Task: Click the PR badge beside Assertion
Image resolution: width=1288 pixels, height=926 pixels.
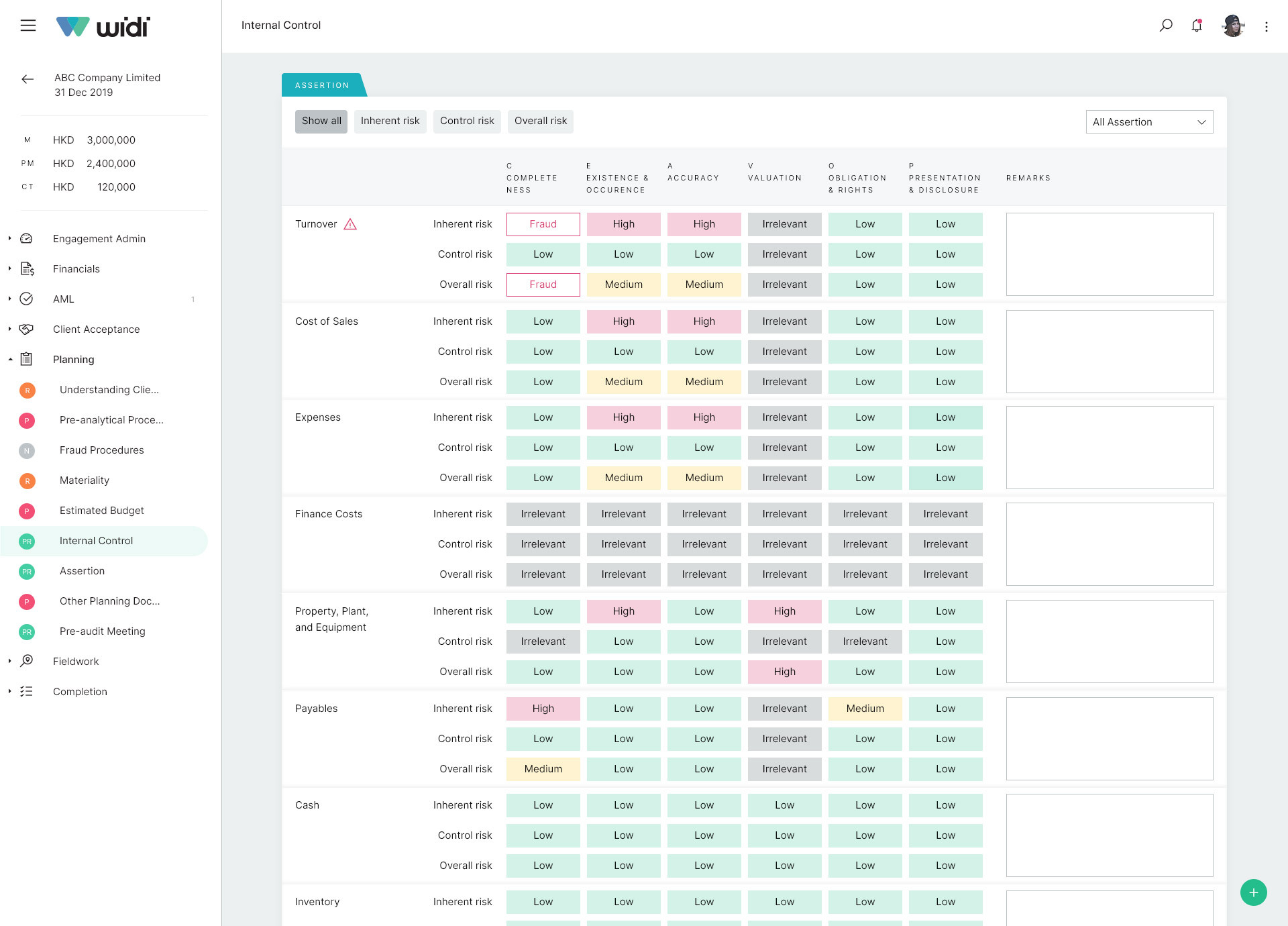Action: tap(27, 571)
